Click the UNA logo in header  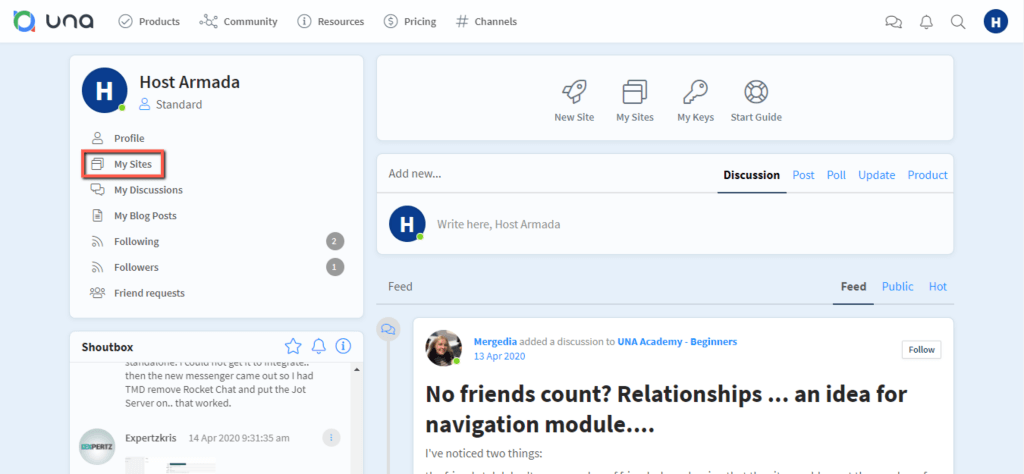(53, 21)
